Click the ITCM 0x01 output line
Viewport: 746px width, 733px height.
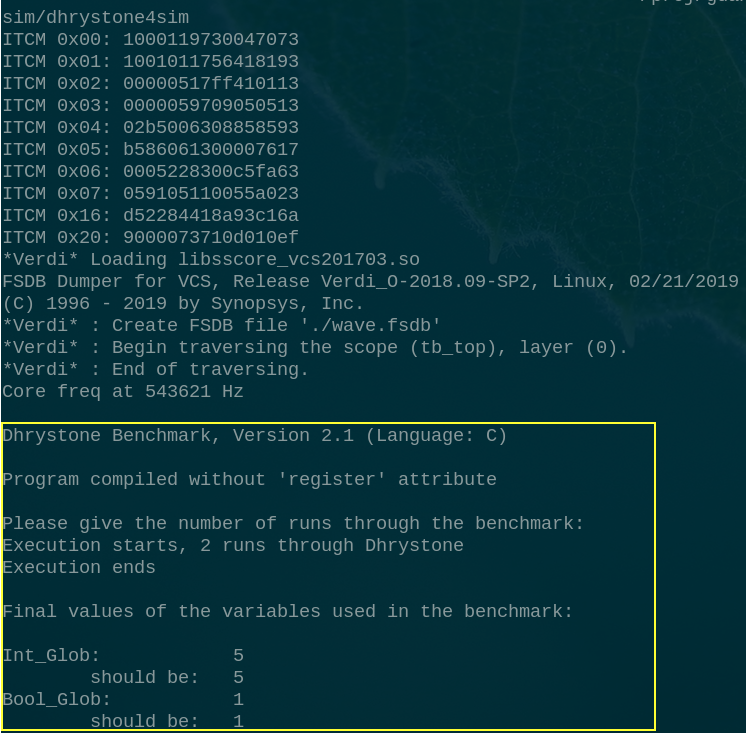coord(150,61)
